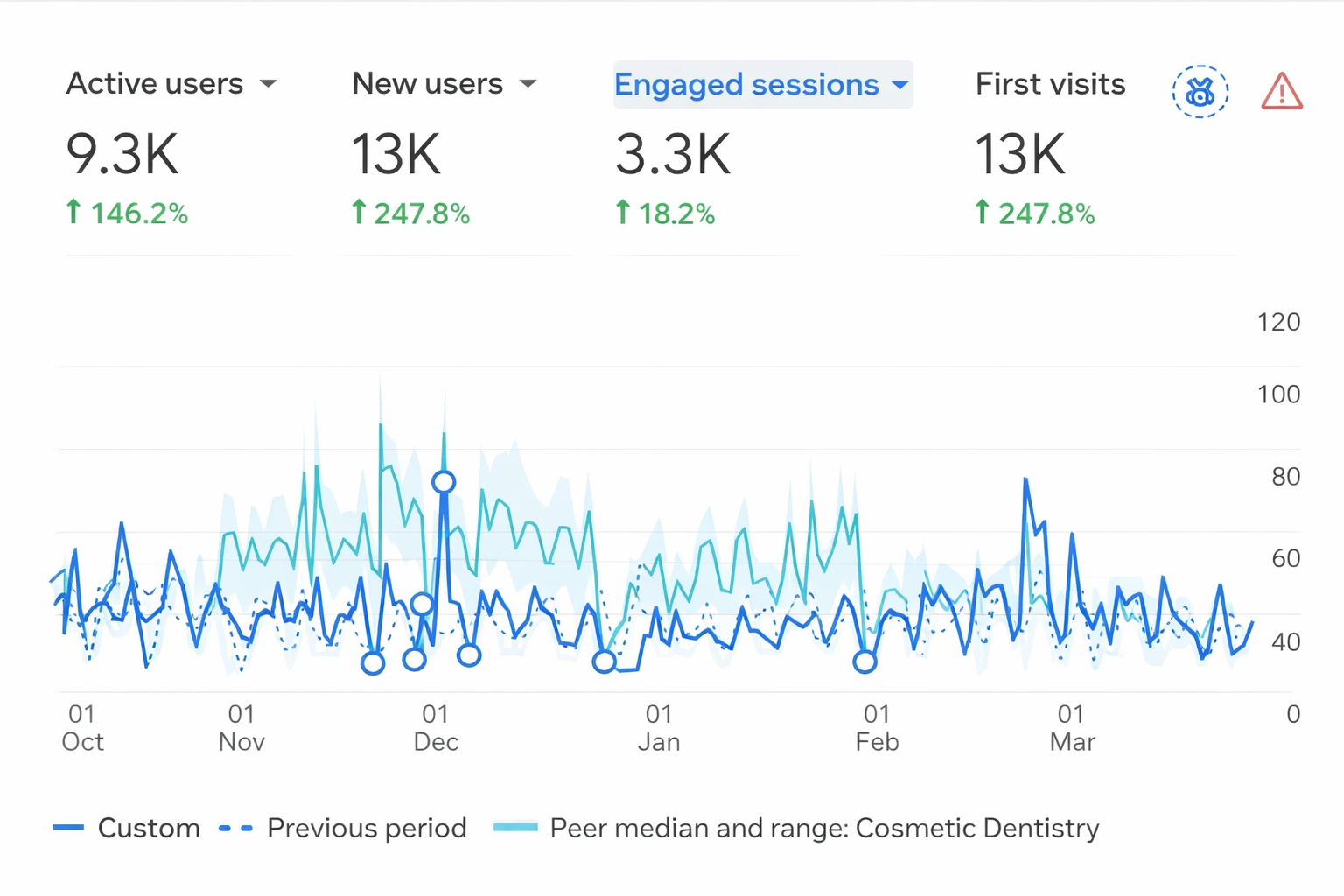This screenshot has height=896, width=1344.
Task: Expand the New users metric dropdown arrow
Action: pyautogui.click(x=528, y=84)
